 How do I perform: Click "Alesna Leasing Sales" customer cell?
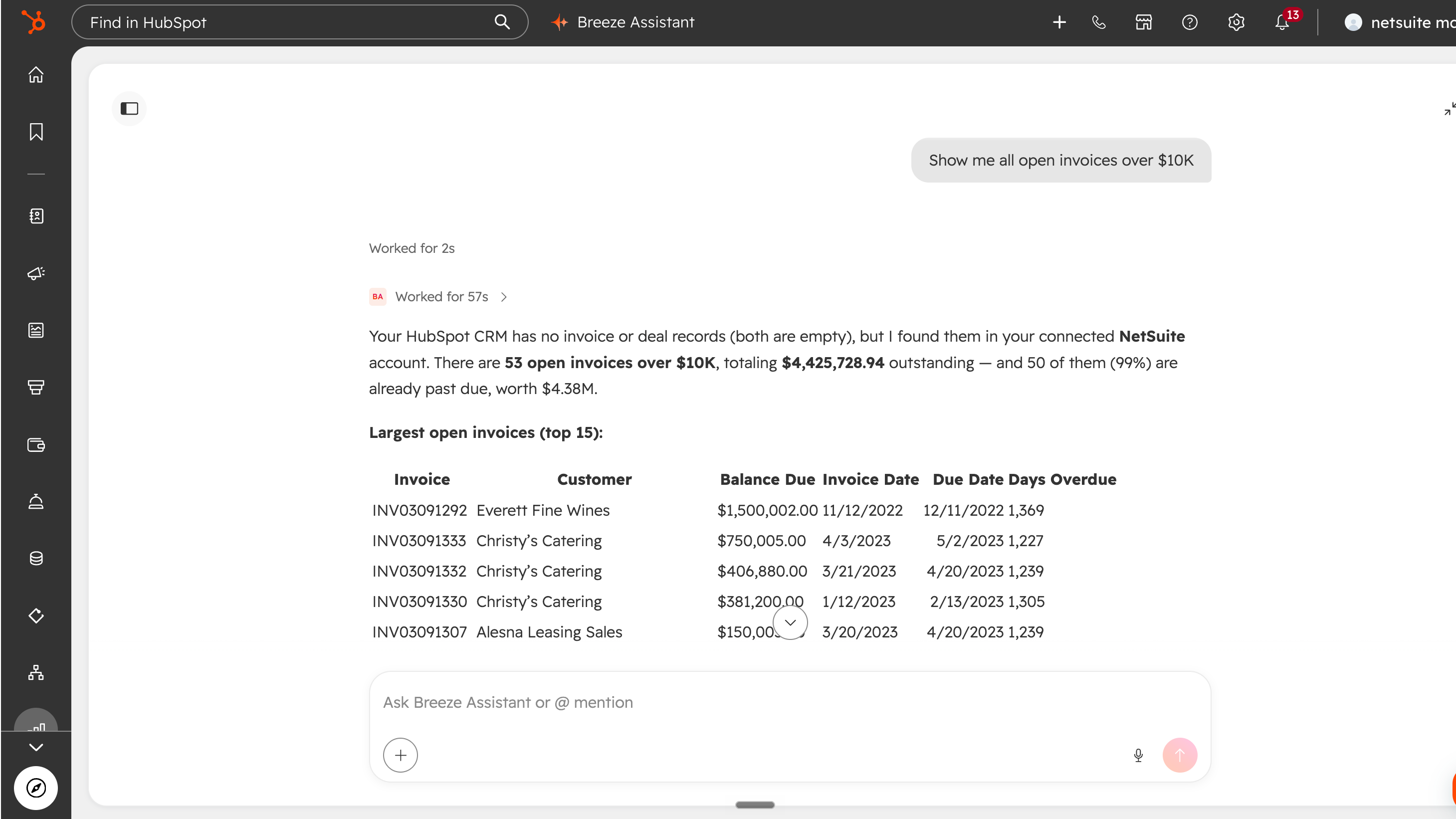pos(549,632)
